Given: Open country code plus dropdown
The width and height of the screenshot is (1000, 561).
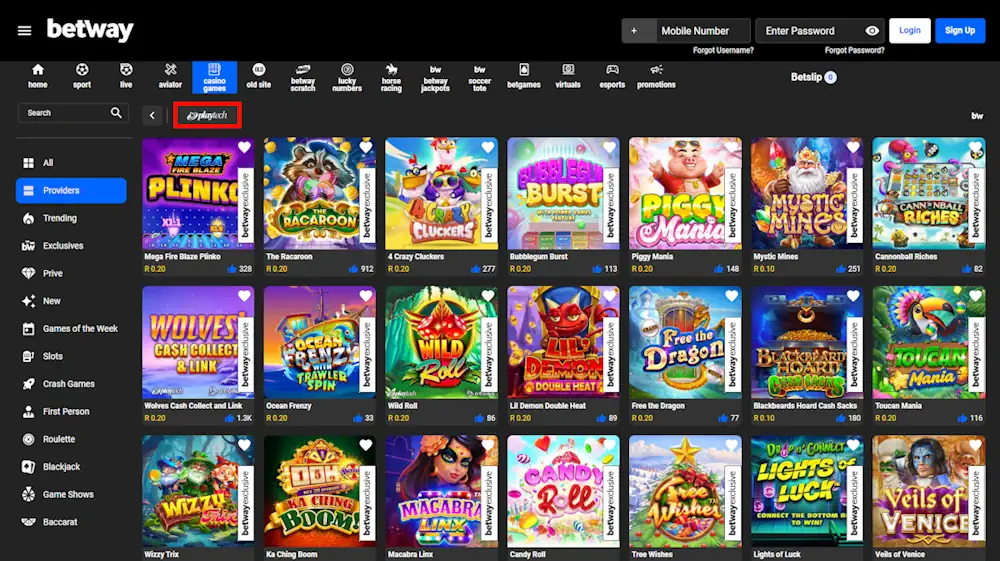Looking at the screenshot, I should 639,31.
